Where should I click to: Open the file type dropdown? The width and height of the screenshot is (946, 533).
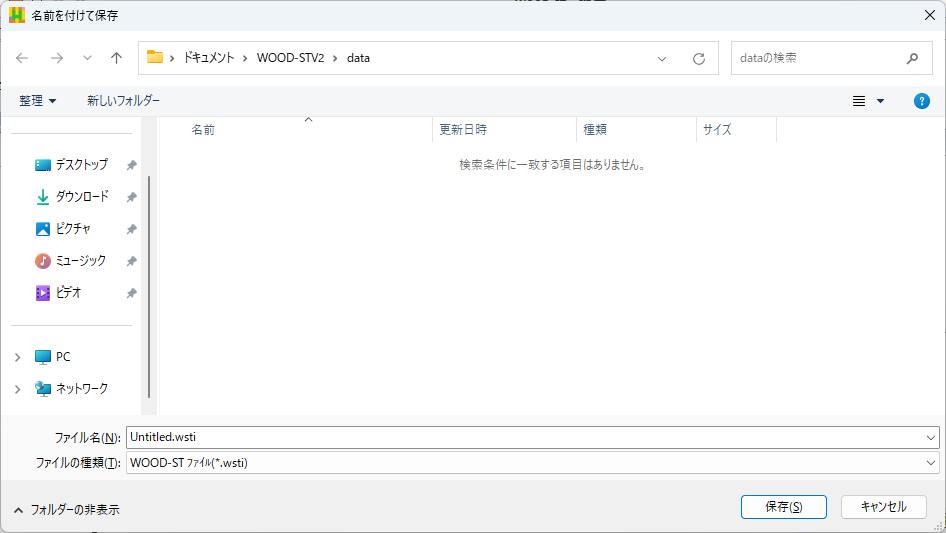tap(932, 463)
